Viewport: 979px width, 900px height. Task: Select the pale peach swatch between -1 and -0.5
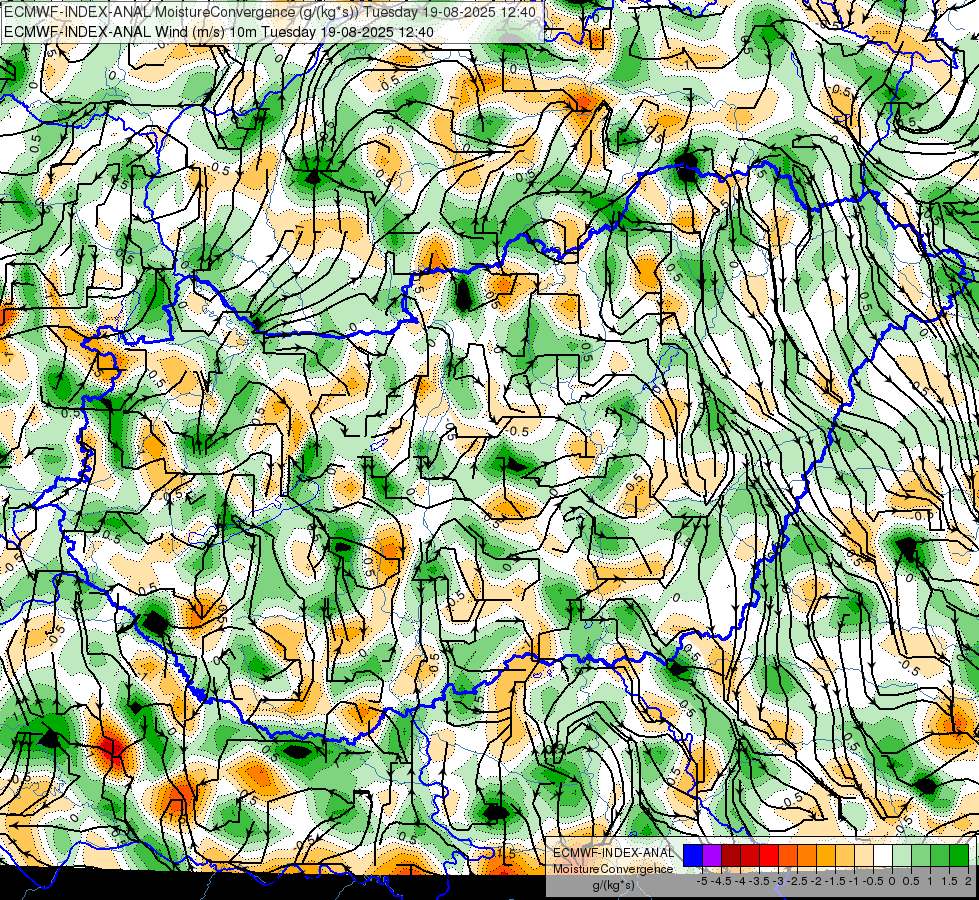(864, 856)
